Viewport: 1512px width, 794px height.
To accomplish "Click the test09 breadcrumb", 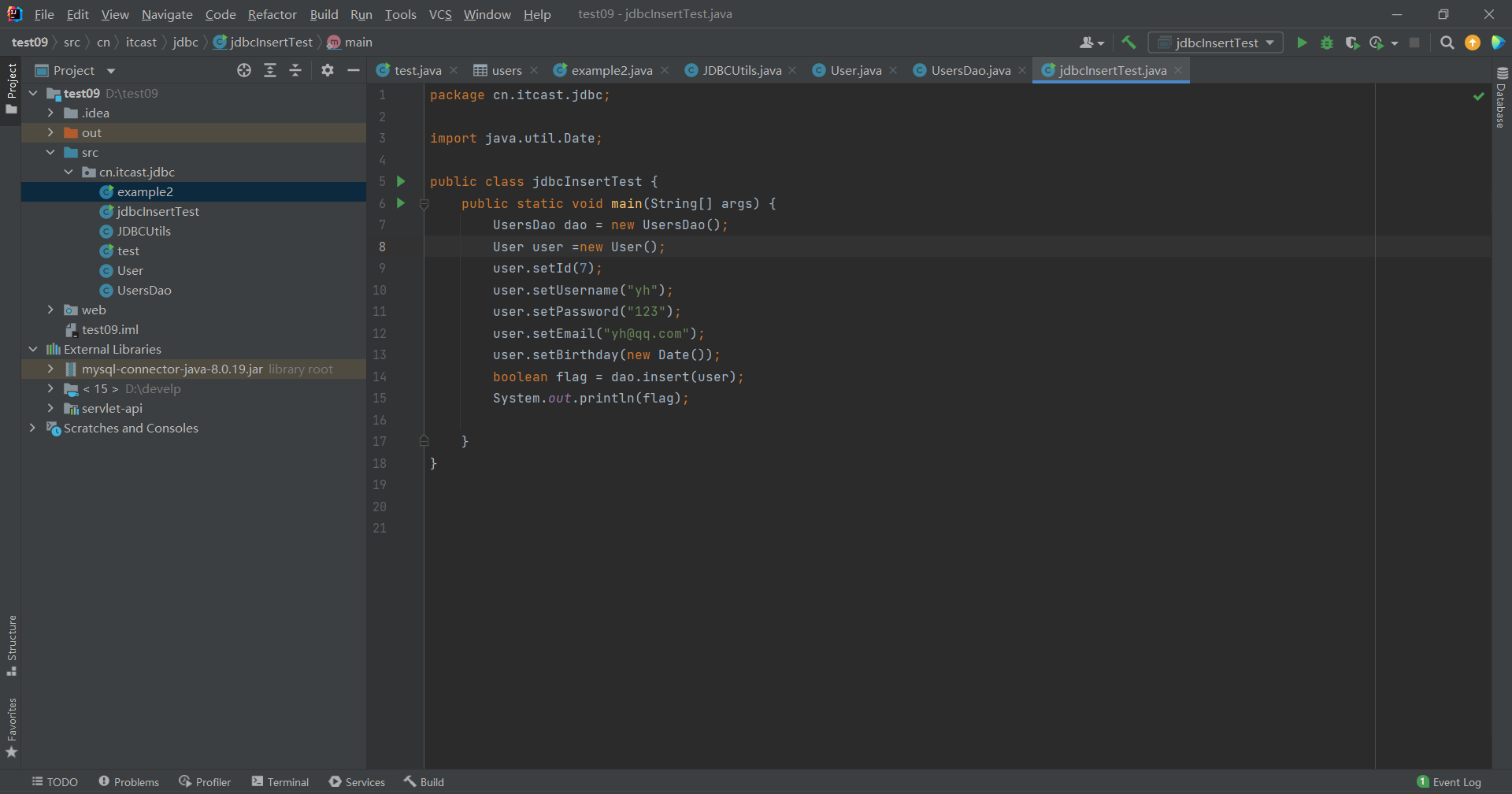I will pos(30,42).
